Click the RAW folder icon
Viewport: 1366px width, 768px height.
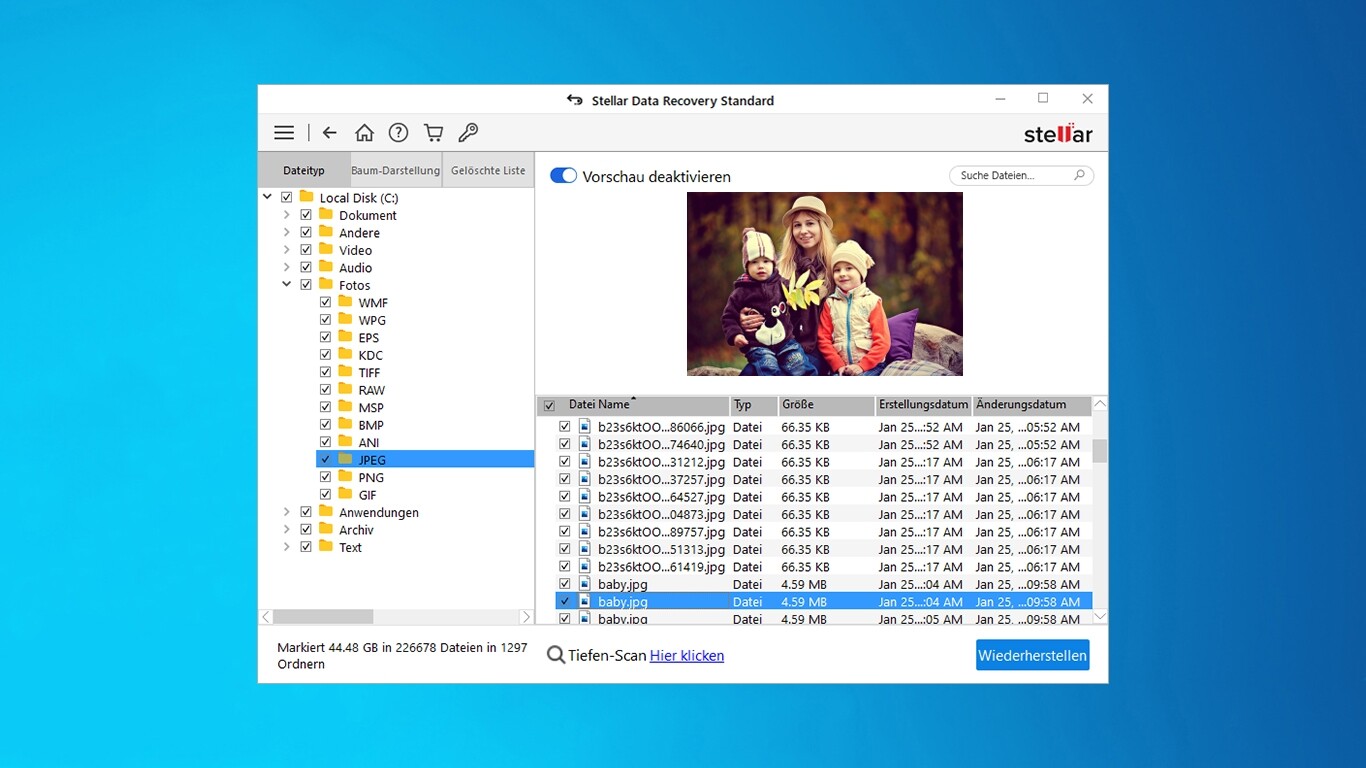(345, 389)
